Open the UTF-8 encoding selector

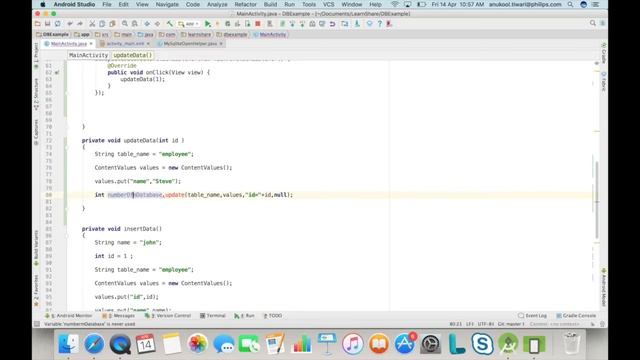[485, 324]
